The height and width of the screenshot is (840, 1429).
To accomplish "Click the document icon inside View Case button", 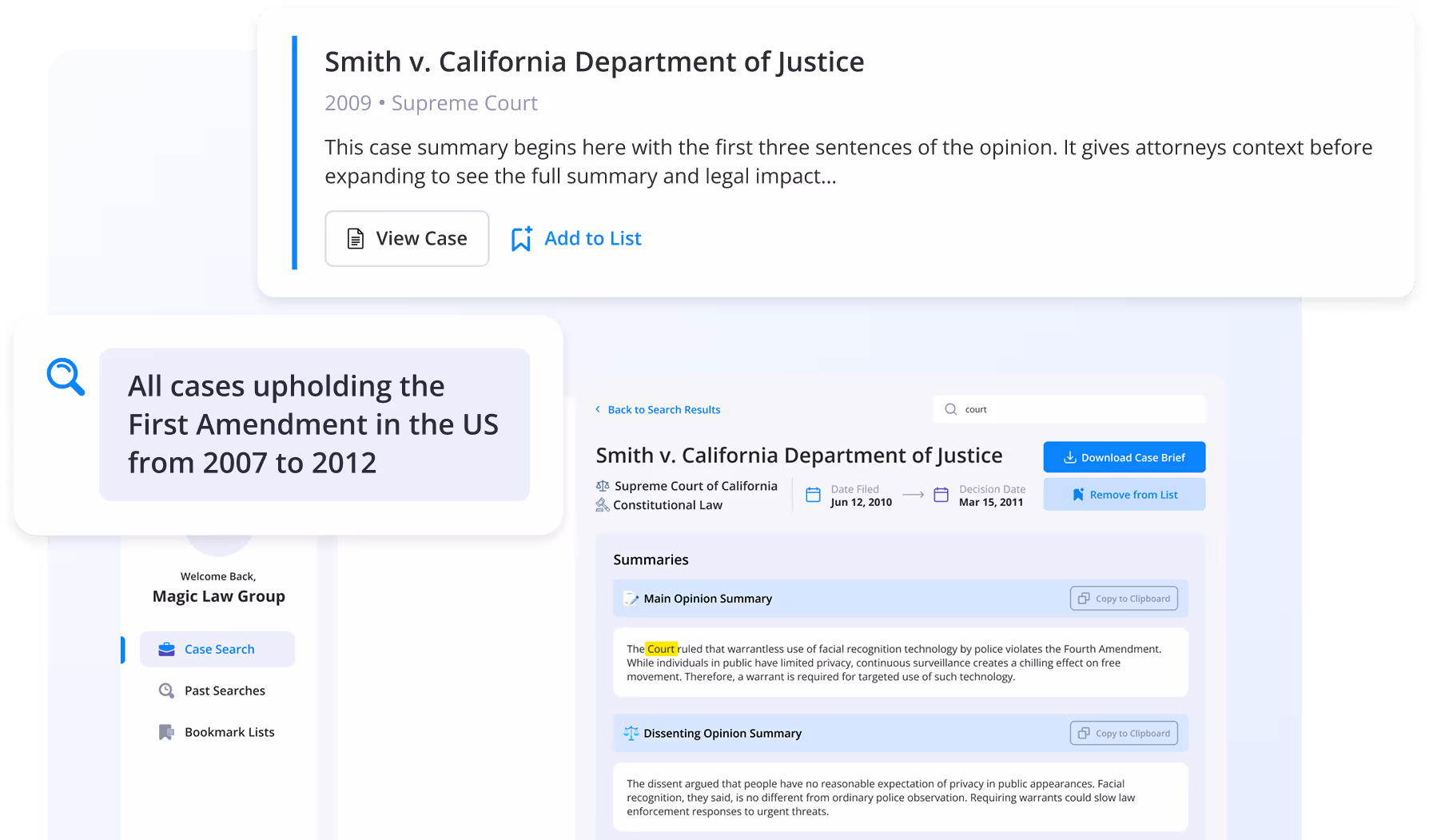I will [354, 238].
